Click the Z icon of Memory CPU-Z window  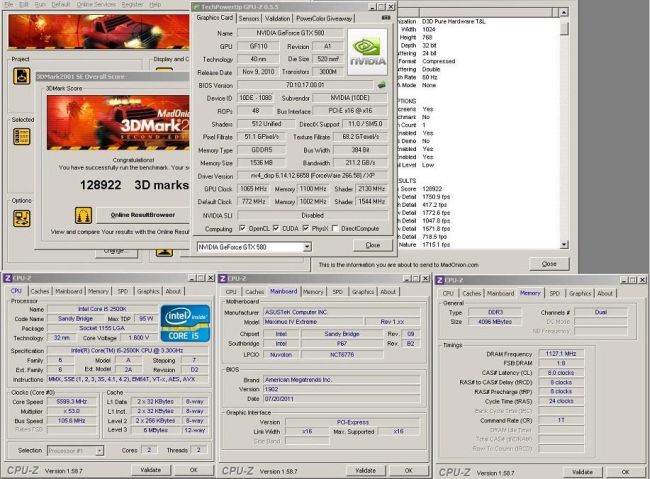[440, 280]
